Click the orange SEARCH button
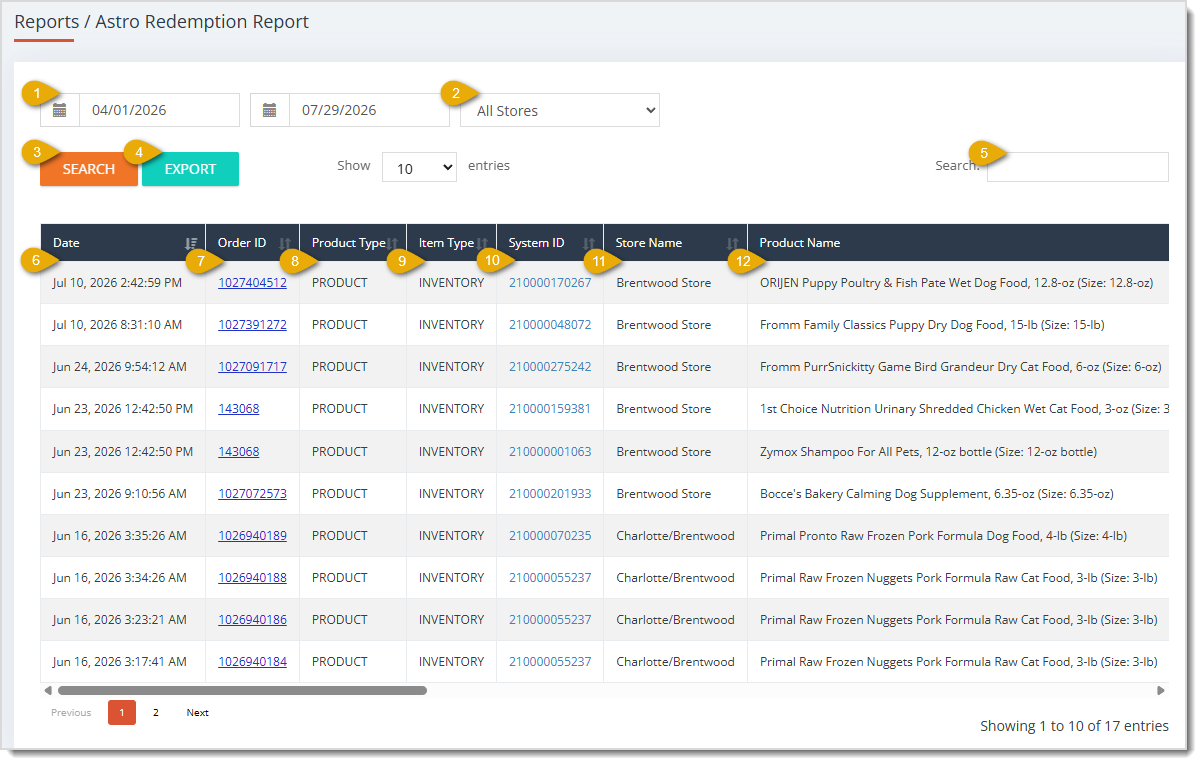 pyautogui.click(x=89, y=169)
